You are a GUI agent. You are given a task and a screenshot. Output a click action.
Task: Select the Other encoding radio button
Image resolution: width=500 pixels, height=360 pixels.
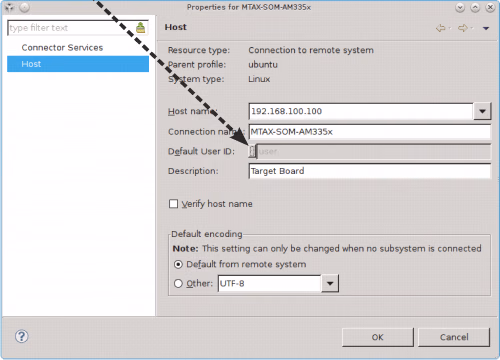178,283
